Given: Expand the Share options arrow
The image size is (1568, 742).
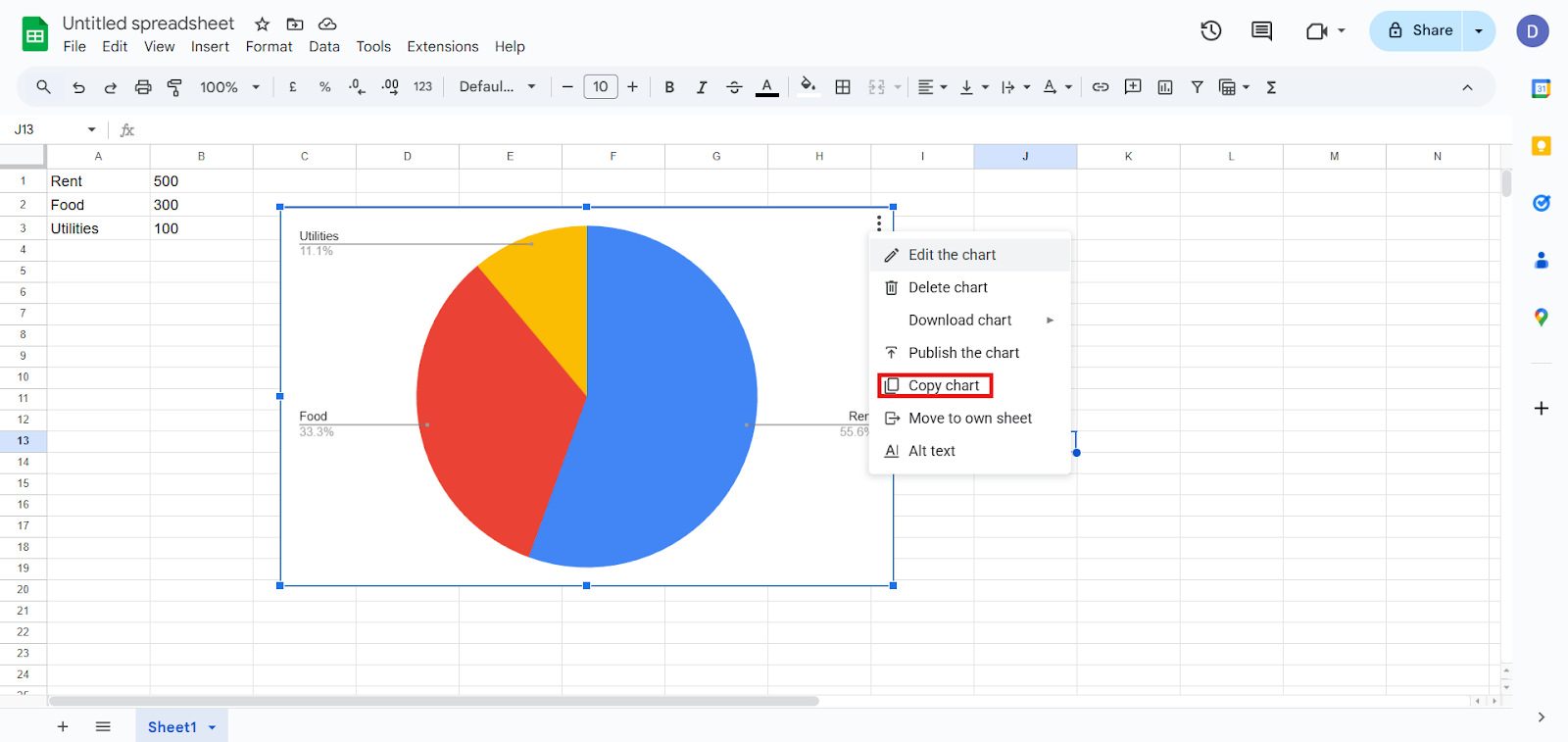Looking at the screenshot, I should coord(1479,30).
